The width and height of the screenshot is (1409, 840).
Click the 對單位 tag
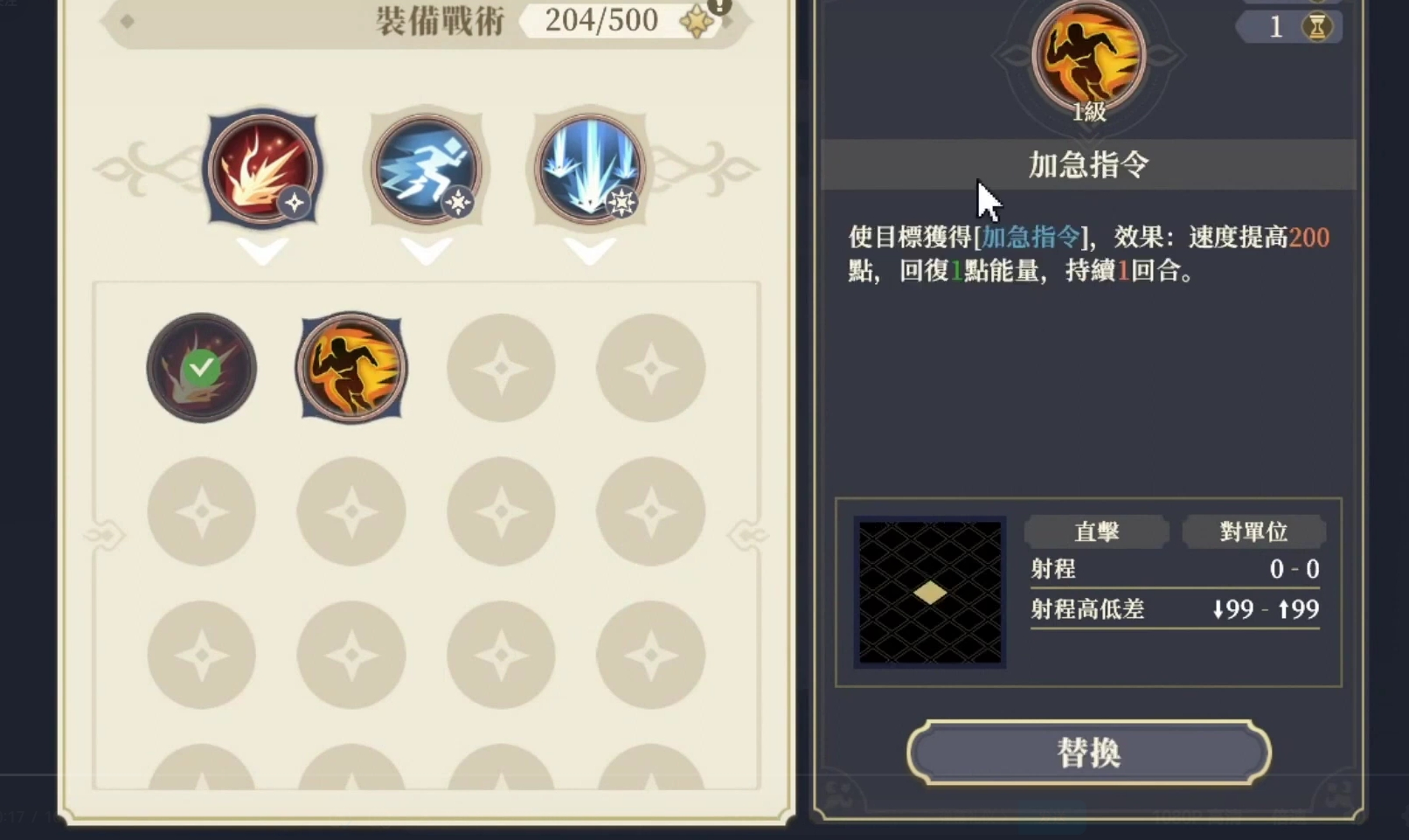(x=1253, y=531)
